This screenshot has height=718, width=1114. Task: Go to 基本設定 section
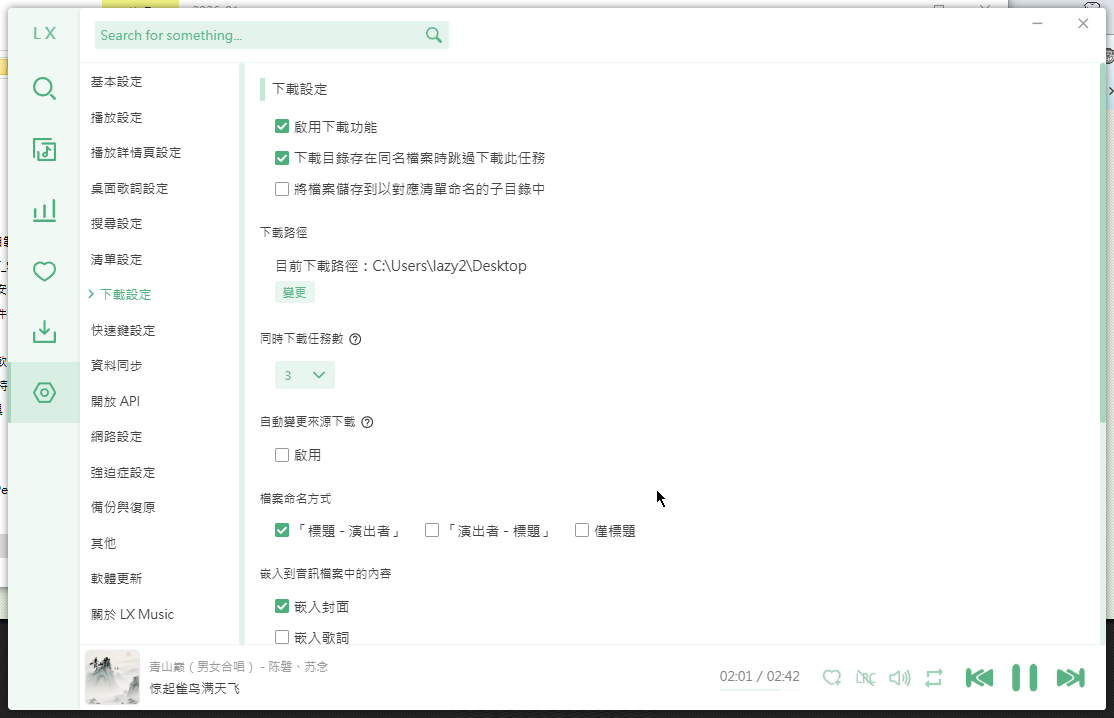[117, 82]
